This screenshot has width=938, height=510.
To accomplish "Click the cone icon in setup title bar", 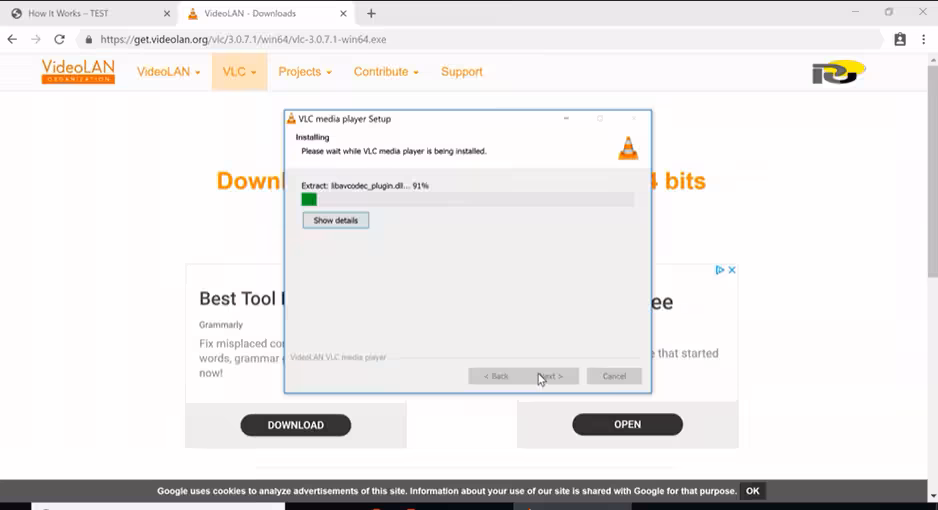I will point(291,118).
